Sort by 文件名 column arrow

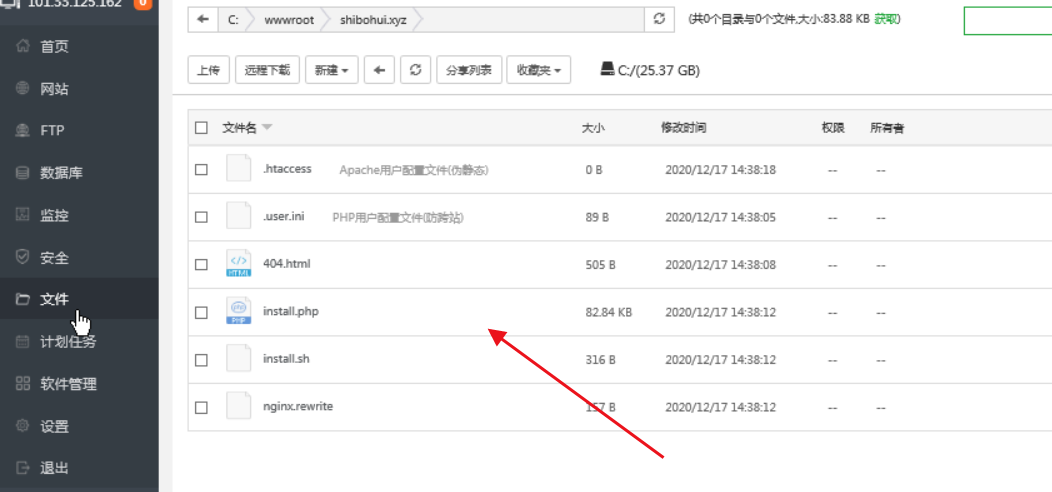(266, 128)
